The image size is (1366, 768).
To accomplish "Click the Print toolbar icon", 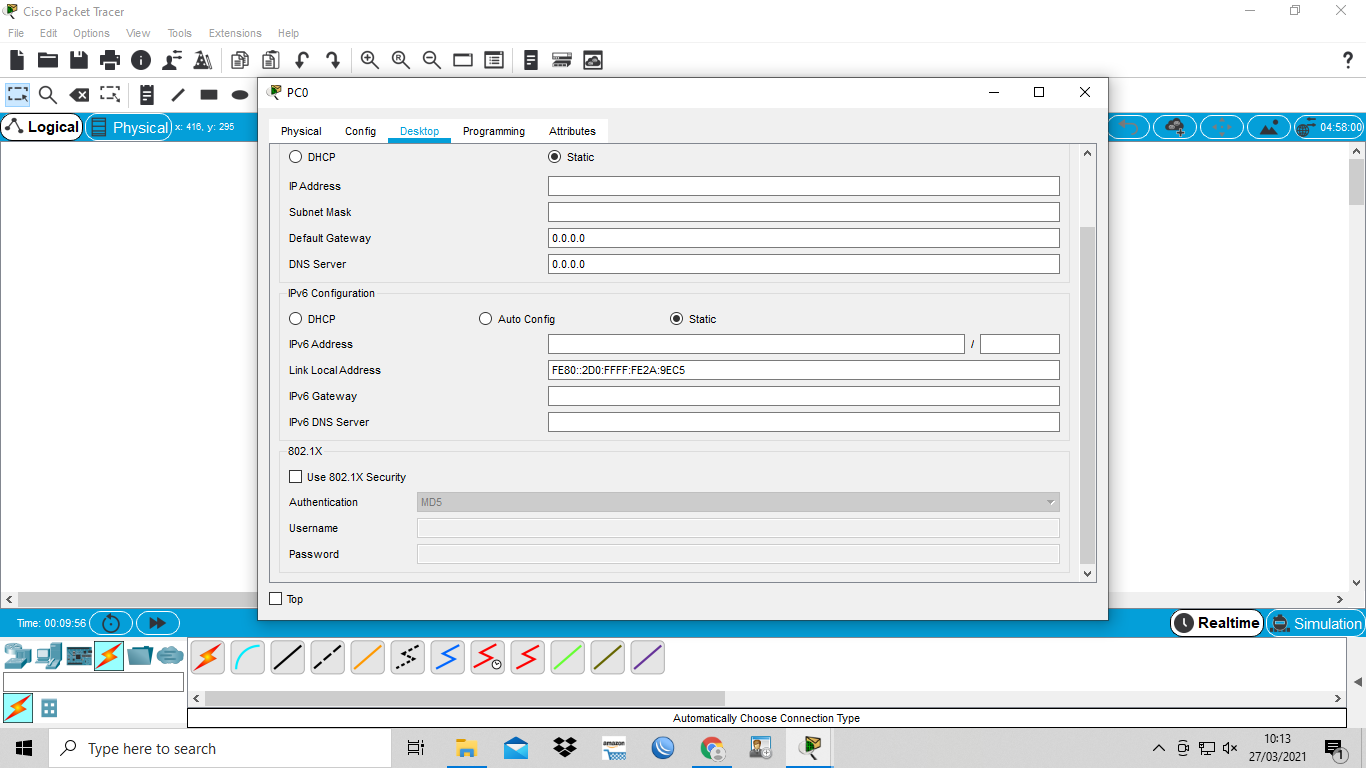I will 110,60.
